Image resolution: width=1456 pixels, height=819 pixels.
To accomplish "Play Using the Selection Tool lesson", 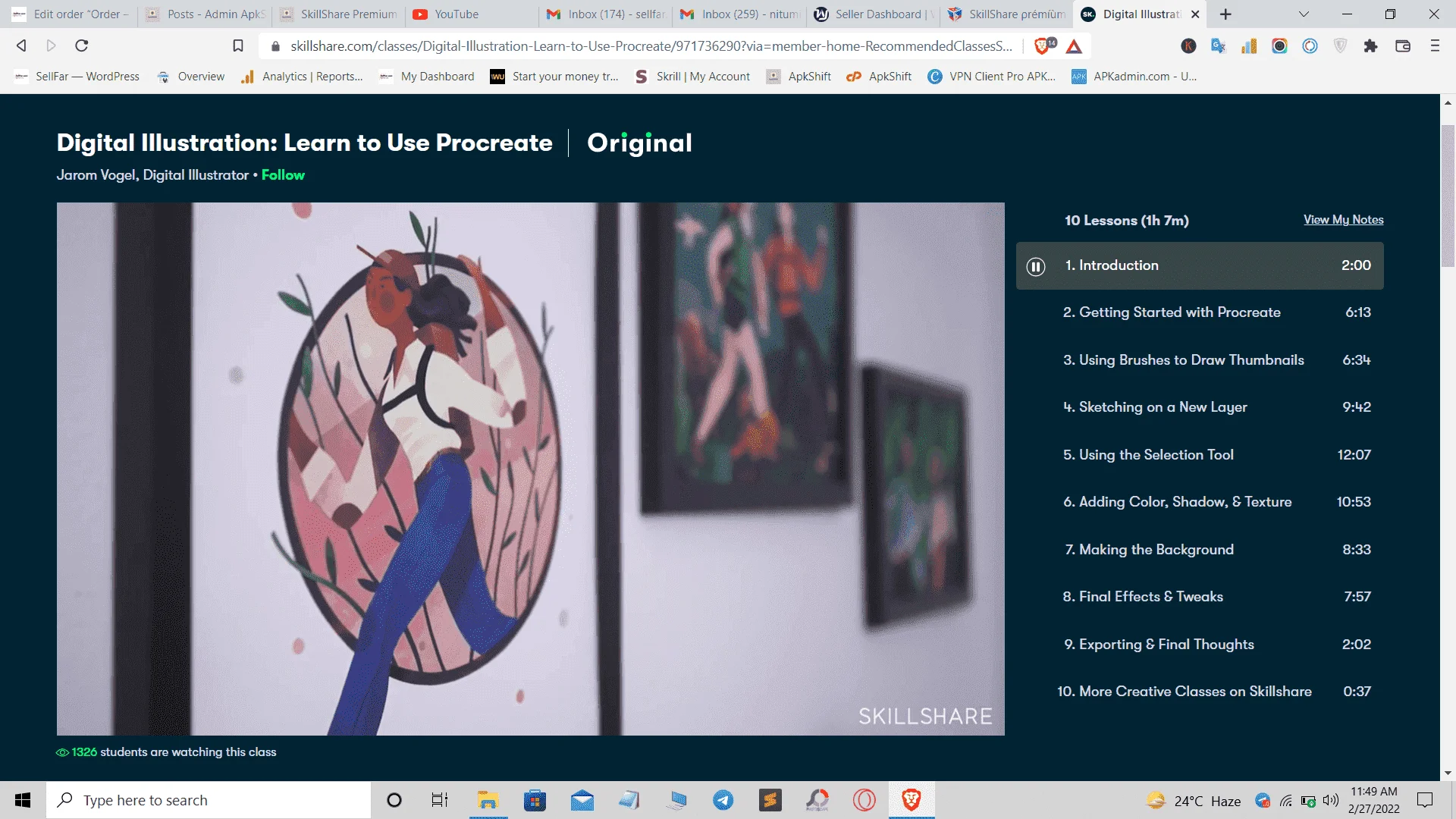I will click(x=1200, y=455).
